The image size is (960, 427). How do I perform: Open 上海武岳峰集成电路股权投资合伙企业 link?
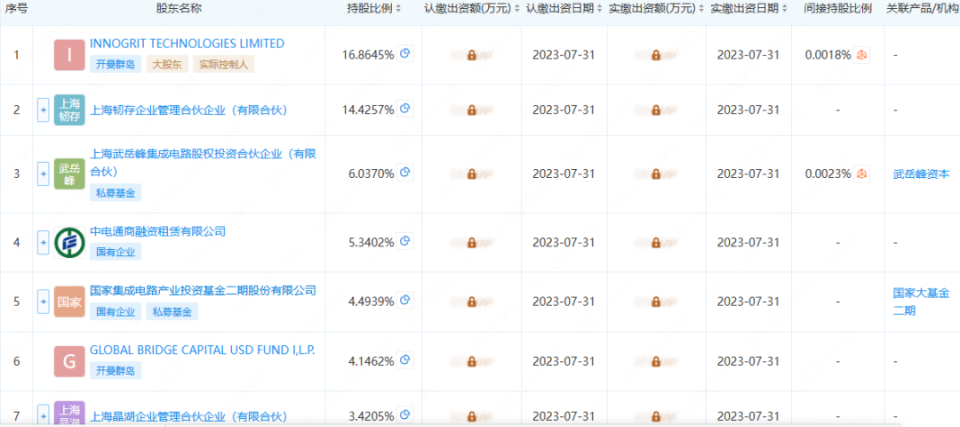(203, 162)
